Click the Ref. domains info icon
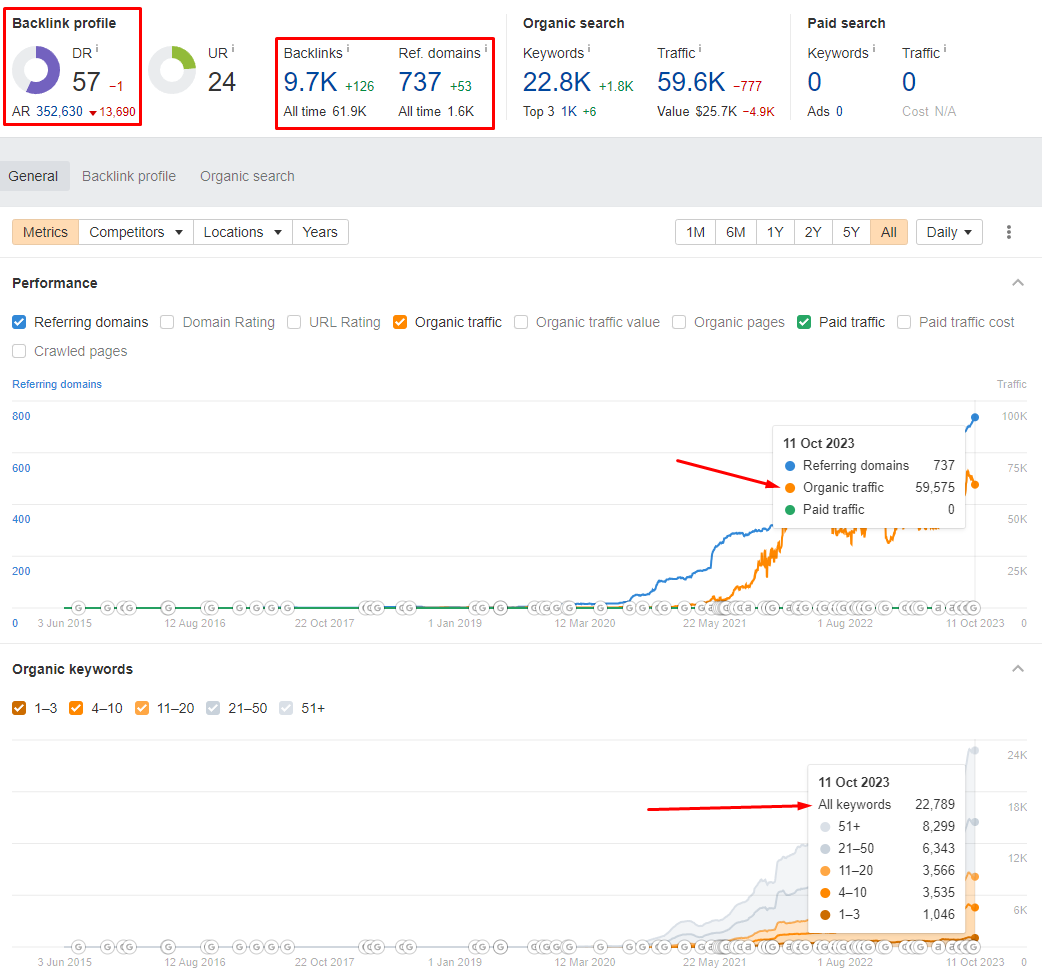The image size is (1042, 980). click(x=486, y=49)
